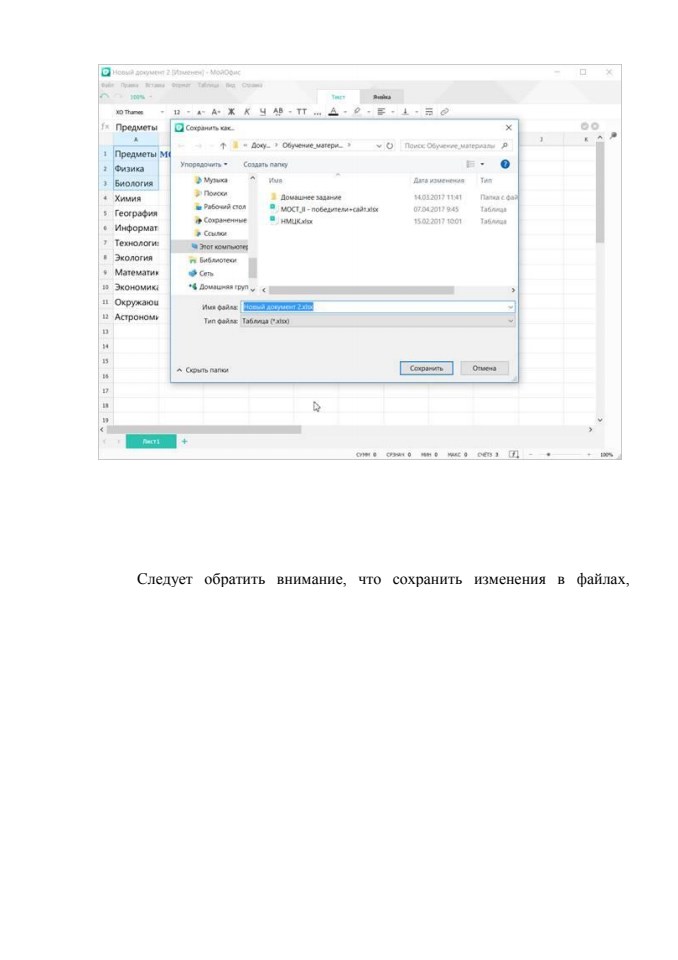Click the Отмена button

coord(484,368)
